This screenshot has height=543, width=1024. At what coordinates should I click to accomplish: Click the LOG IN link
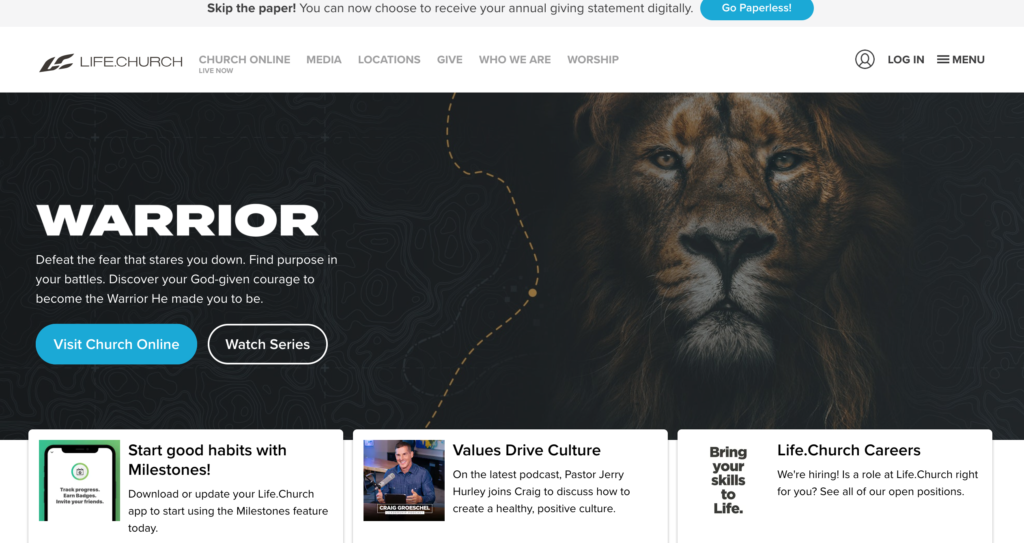906,59
